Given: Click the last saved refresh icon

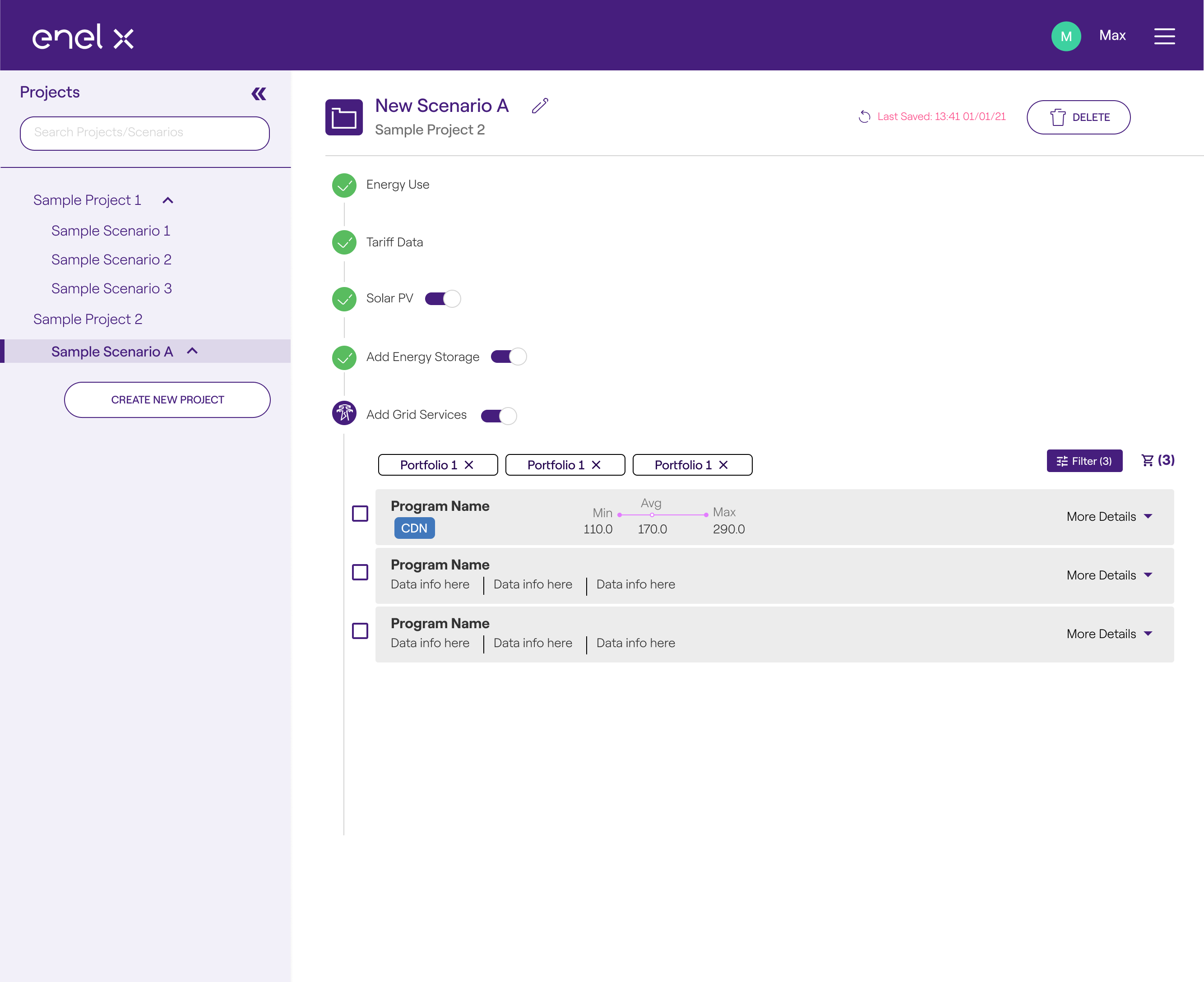Looking at the screenshot, I should coord(865,116).
